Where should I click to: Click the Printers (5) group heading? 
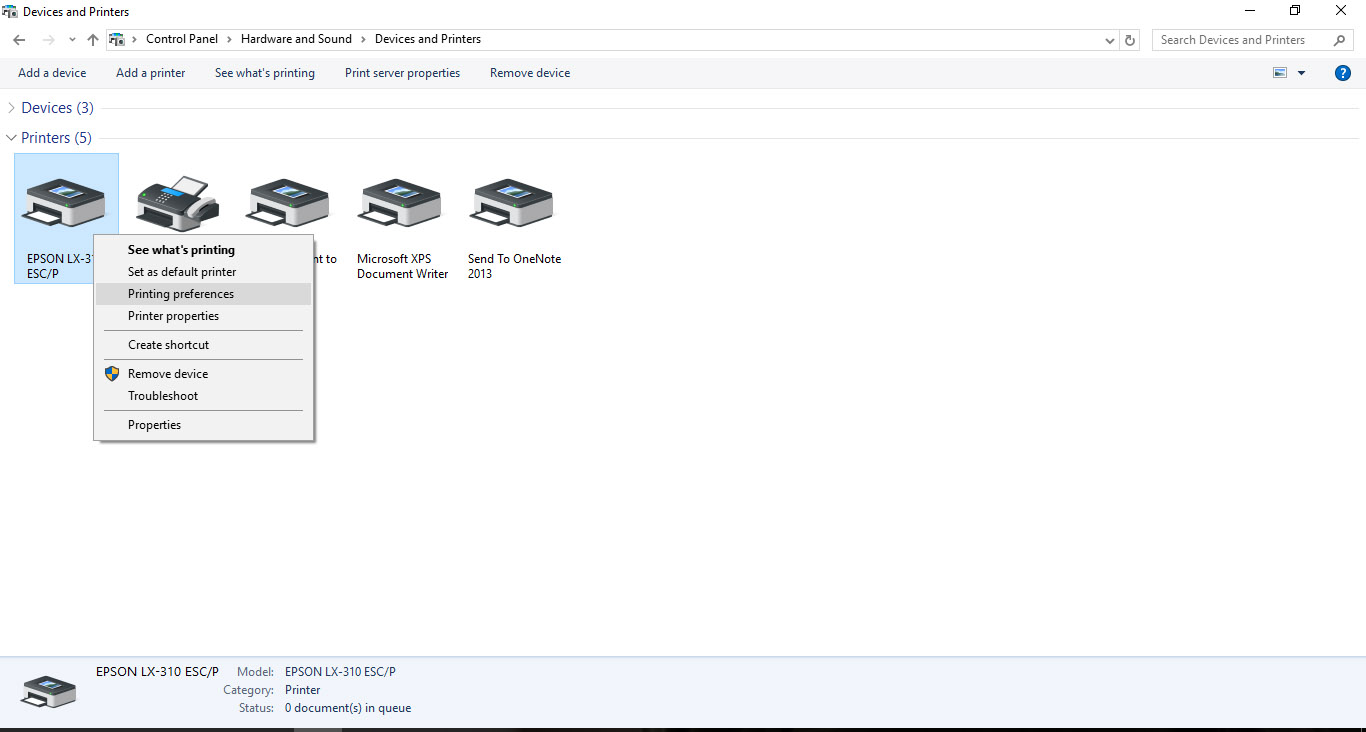[56, 138]
